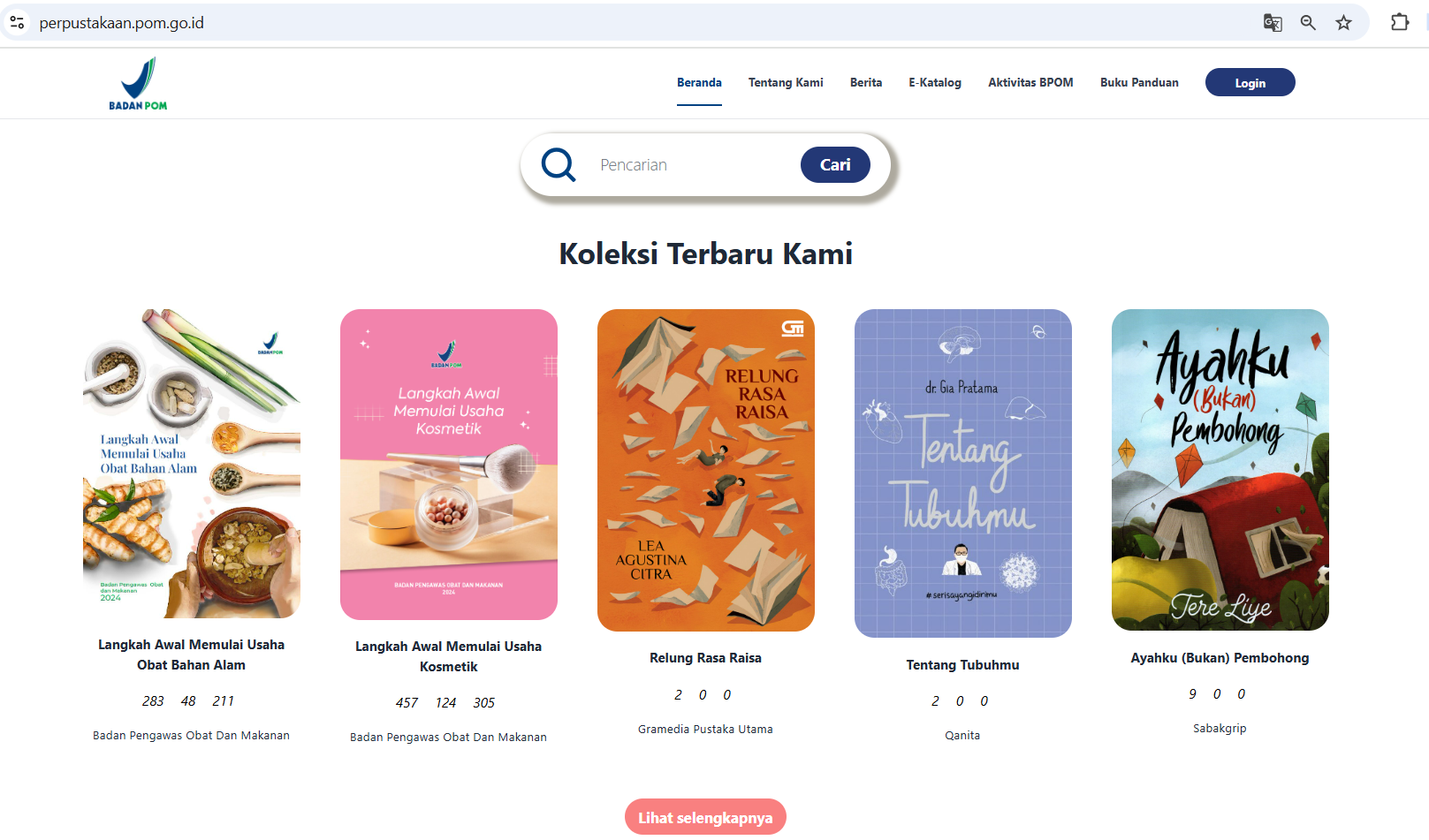1429x840 pixels.
Task: Open Buku Panduan menu link
Action: [x=1139, y=82]
